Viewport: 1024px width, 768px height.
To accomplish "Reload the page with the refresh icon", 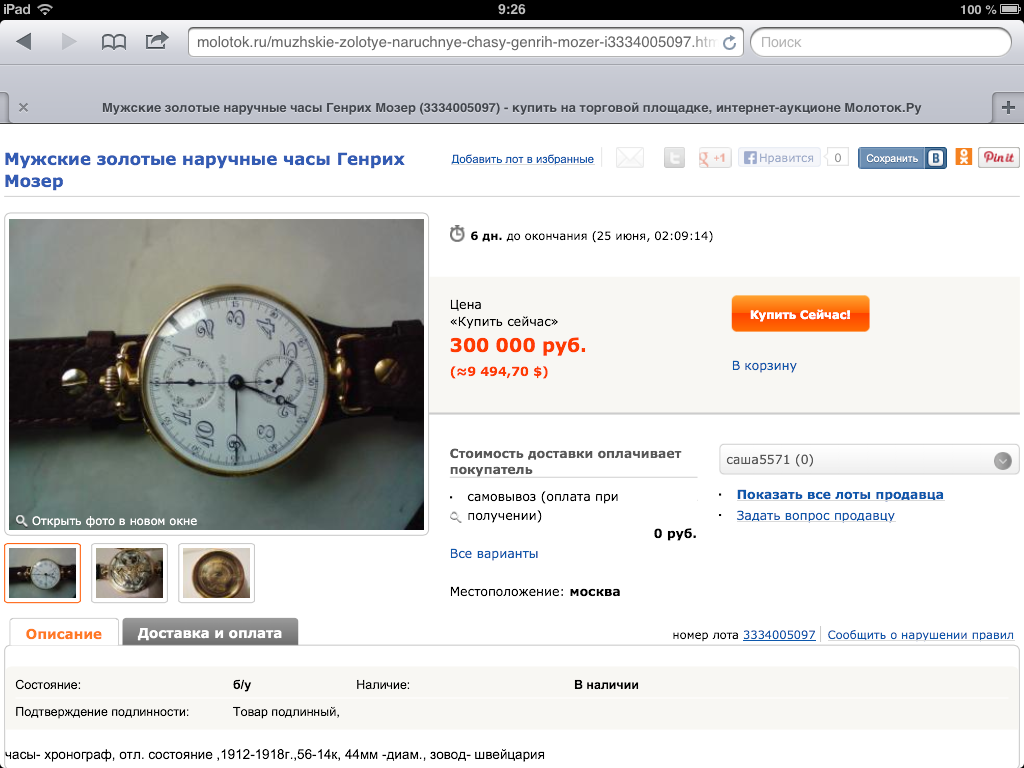I will pyautogui.click(x=729, y=42).
